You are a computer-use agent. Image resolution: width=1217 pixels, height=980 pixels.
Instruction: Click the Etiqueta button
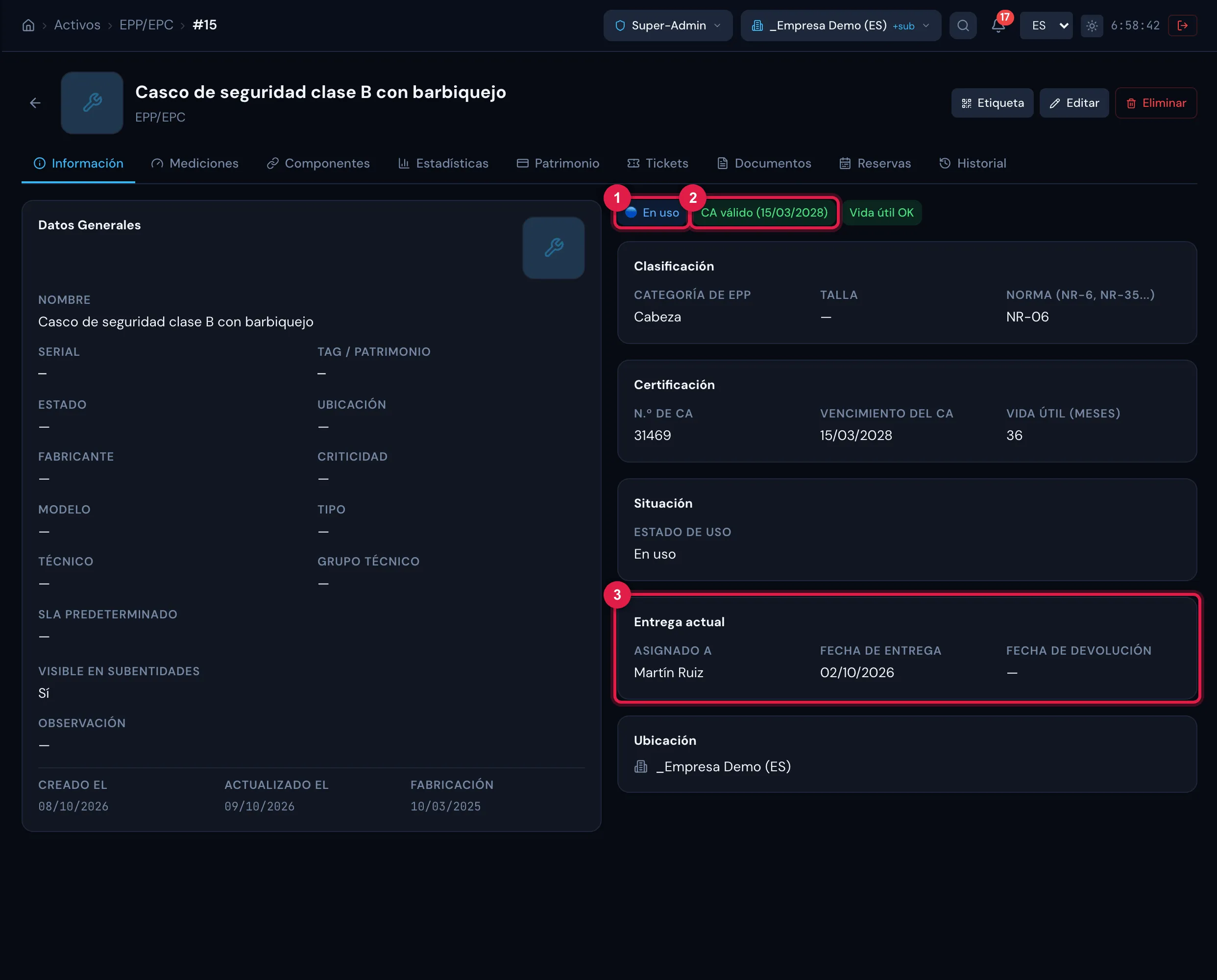pyautogui.click(x=992, y=103)
